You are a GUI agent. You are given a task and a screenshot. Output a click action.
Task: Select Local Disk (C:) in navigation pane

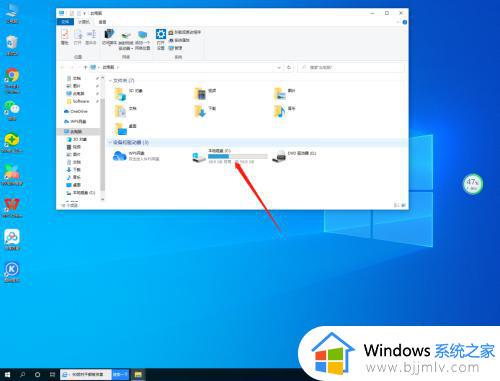coord(81,193)
